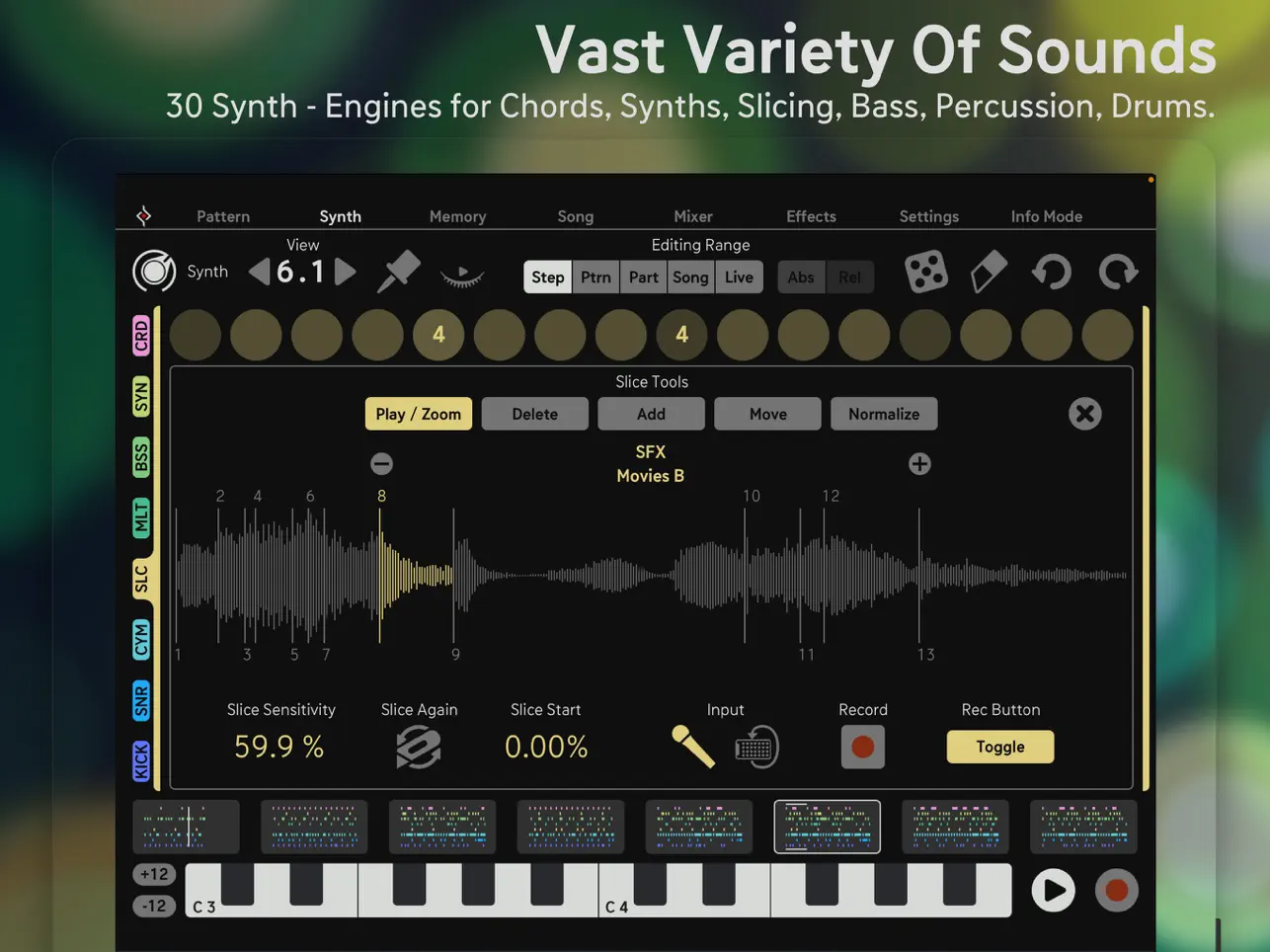The width and height of the screenshot is (1270, 952).
Task: Click the Move slice button
Action: click(x=767, y=414)
